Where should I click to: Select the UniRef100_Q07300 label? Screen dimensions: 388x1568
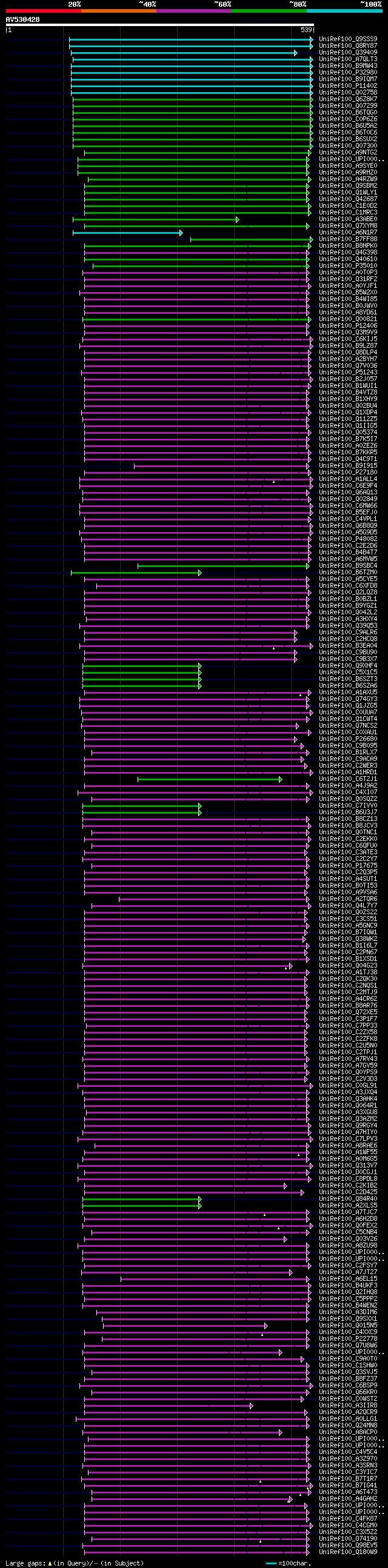tap(348, 146)
